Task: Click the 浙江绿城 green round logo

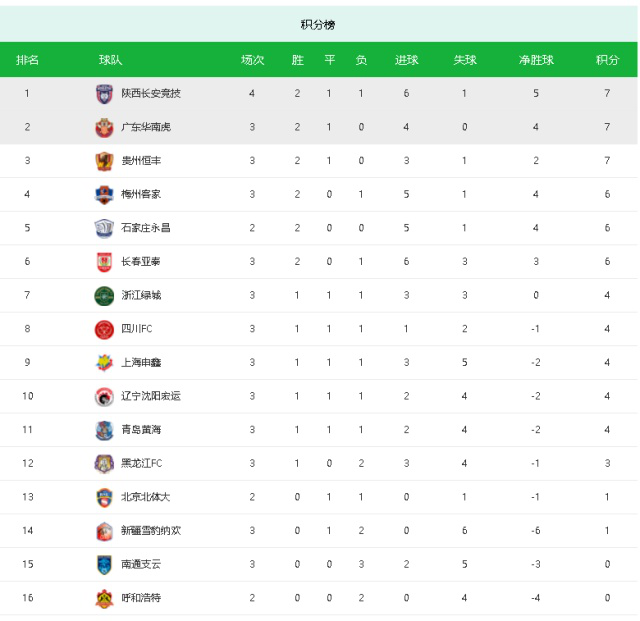Action: (x=104, y=296)
